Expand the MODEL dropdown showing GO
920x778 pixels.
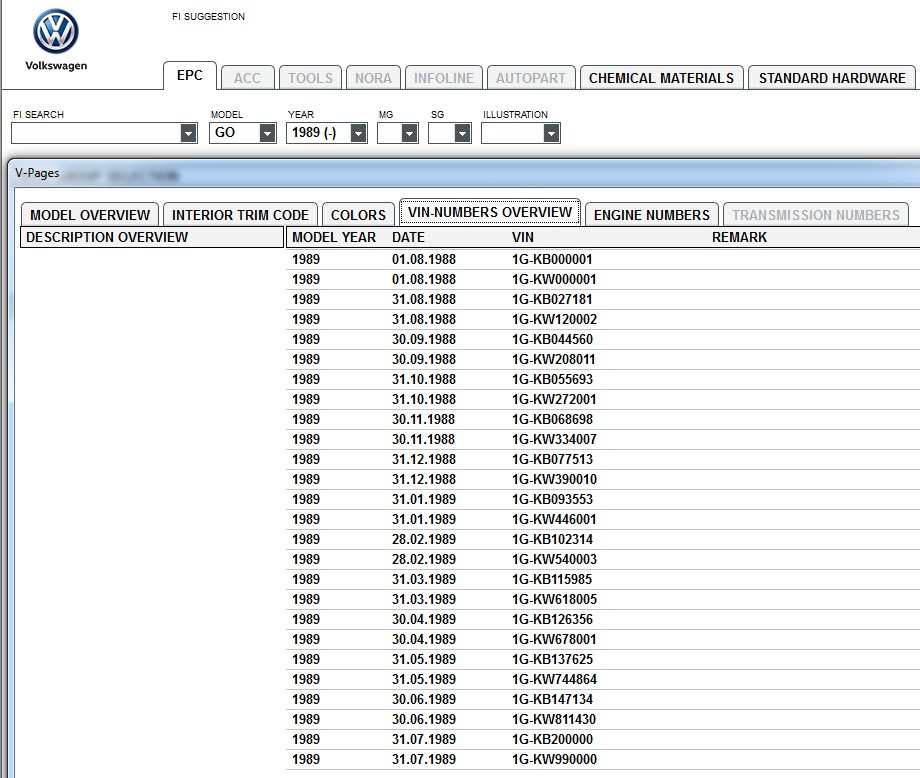click(x=267, y=133)
